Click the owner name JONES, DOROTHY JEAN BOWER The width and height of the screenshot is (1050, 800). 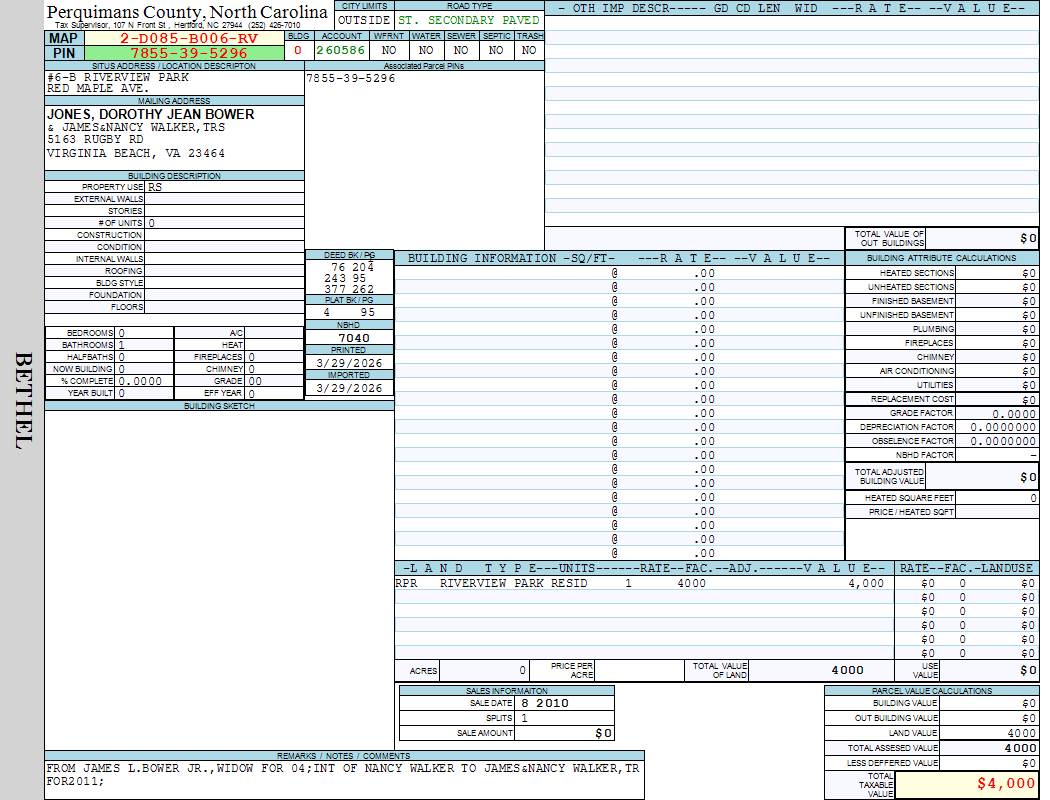[151, 114]
